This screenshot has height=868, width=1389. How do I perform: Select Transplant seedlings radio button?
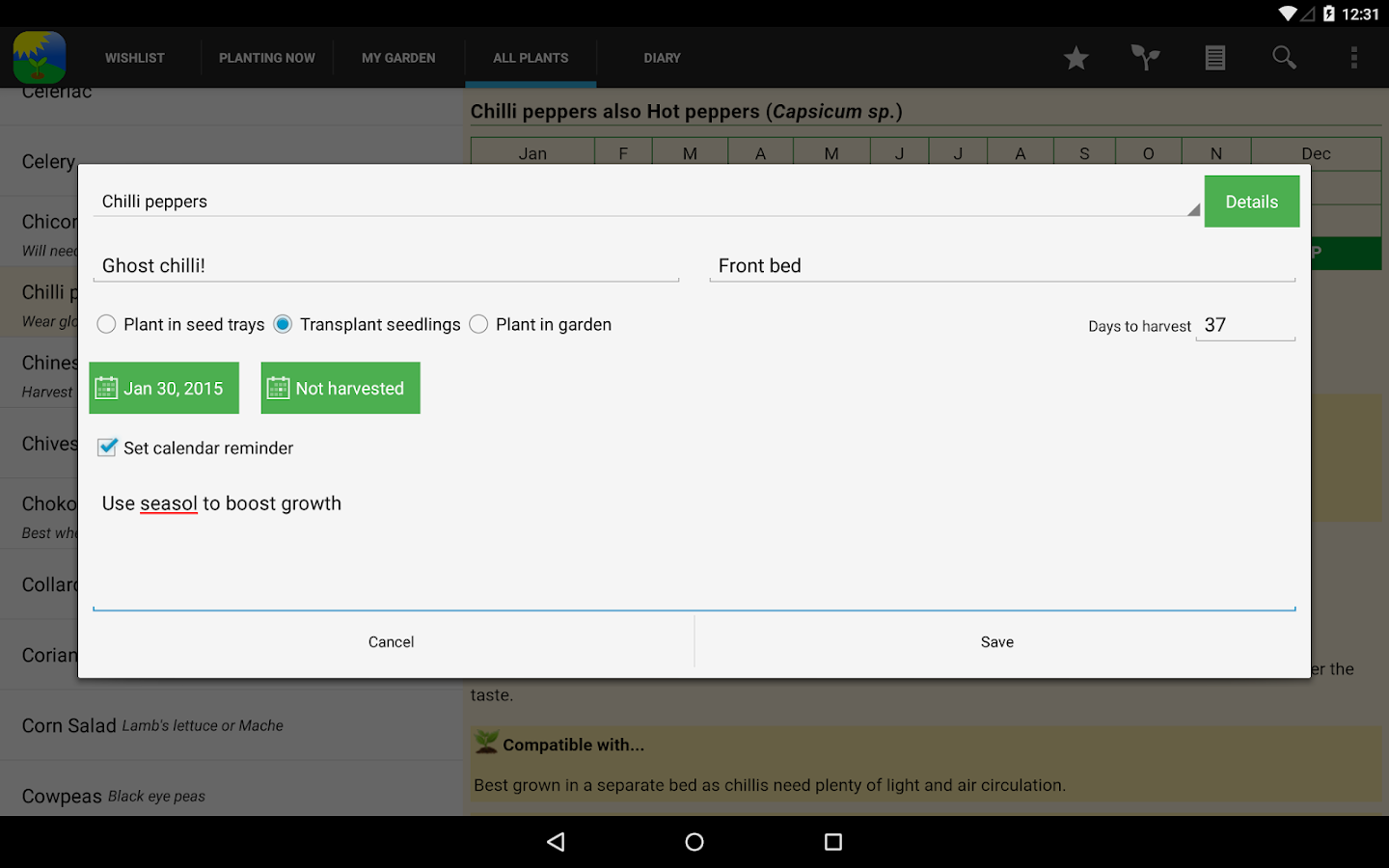(x=368, y=325)
